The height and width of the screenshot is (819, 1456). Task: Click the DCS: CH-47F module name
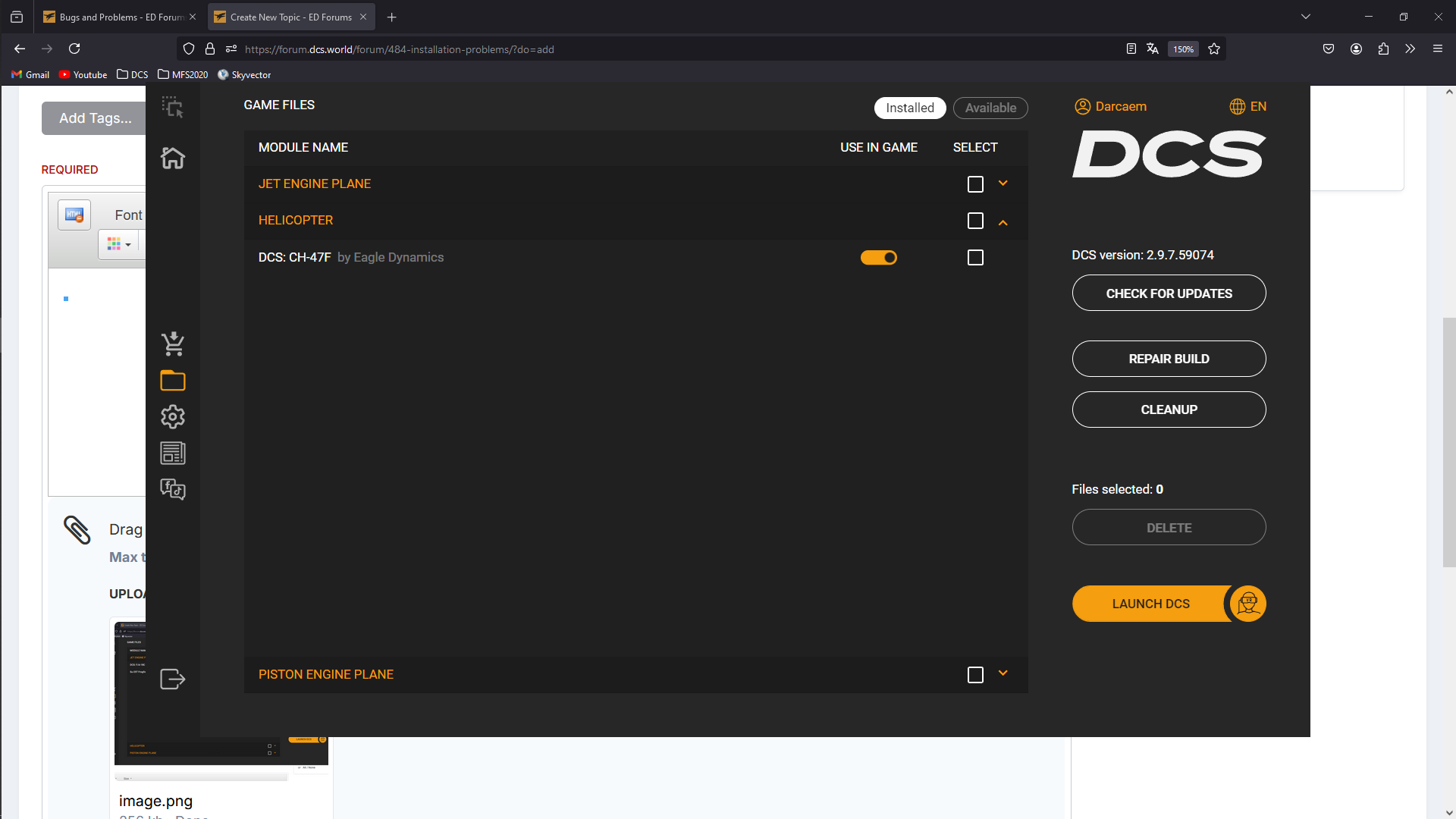[294, 257]
